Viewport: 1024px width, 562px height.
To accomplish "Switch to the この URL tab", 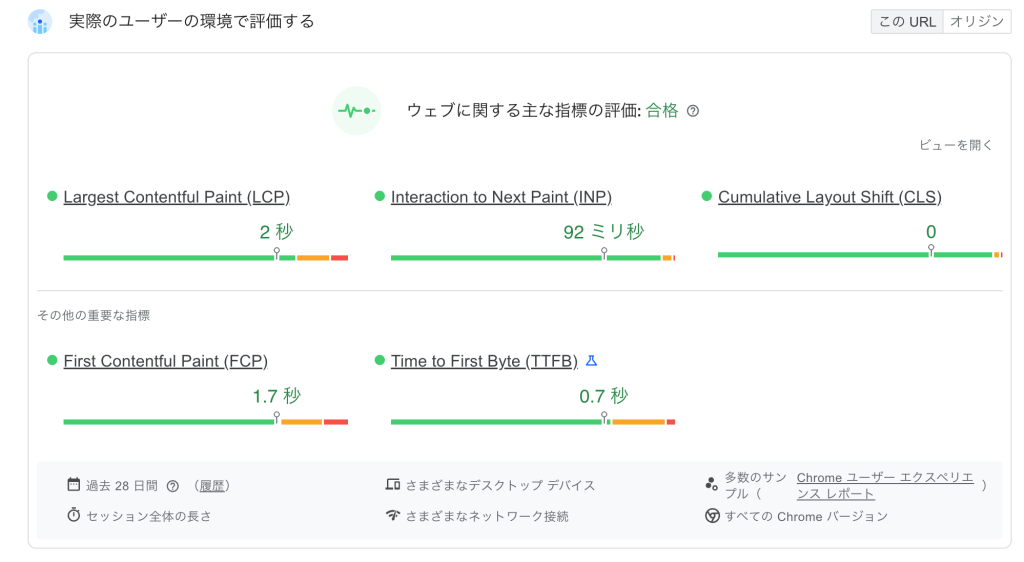I will (x=907, y=22).
